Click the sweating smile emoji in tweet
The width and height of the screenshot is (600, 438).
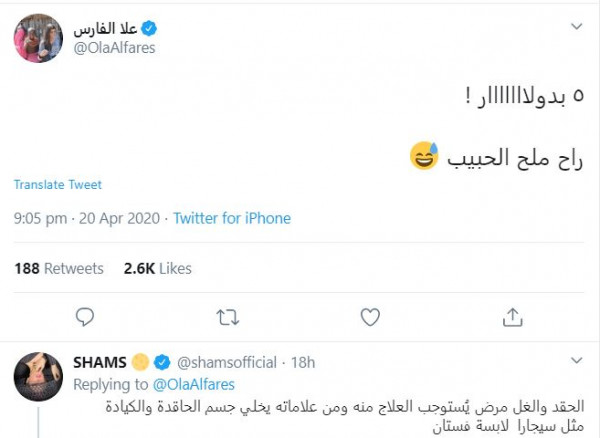point(424,156)
